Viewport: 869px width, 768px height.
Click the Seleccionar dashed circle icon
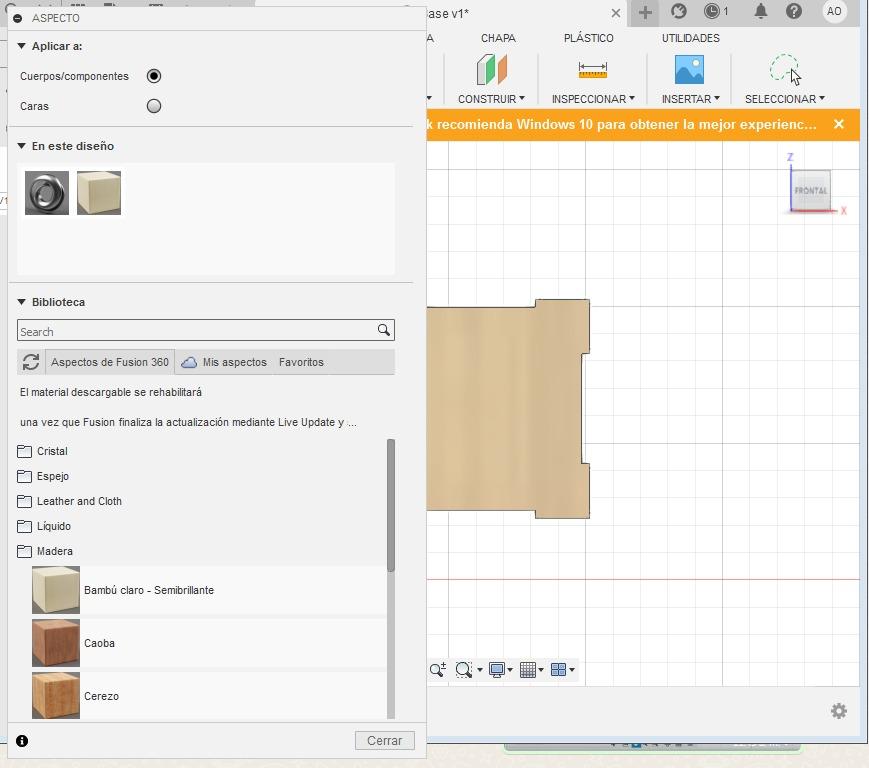coord(784,69)
